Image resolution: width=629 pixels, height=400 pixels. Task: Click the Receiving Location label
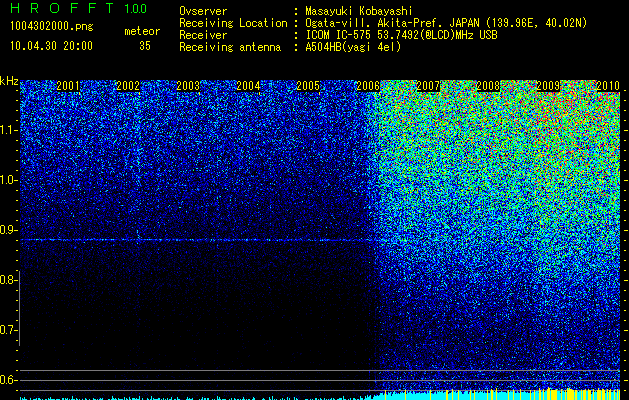coord(233,23)
